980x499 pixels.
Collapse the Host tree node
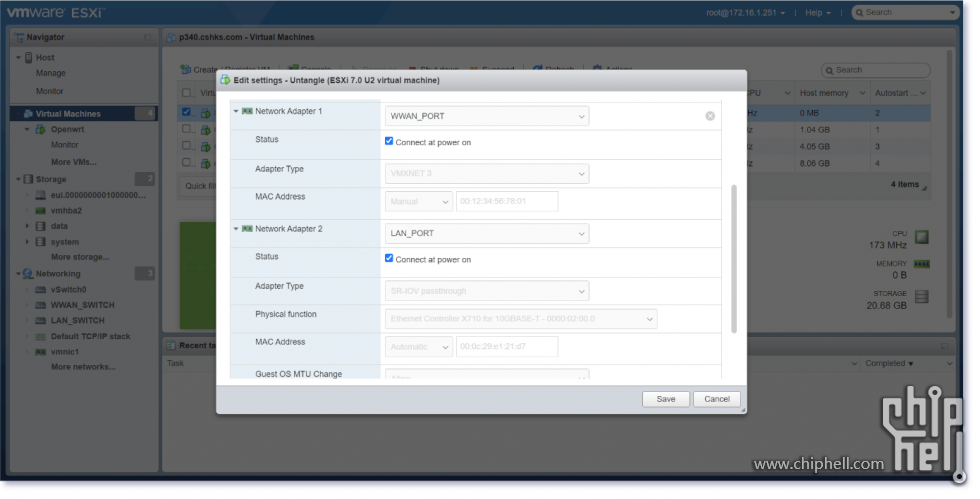pyautogui.click(x=18, y=58)
